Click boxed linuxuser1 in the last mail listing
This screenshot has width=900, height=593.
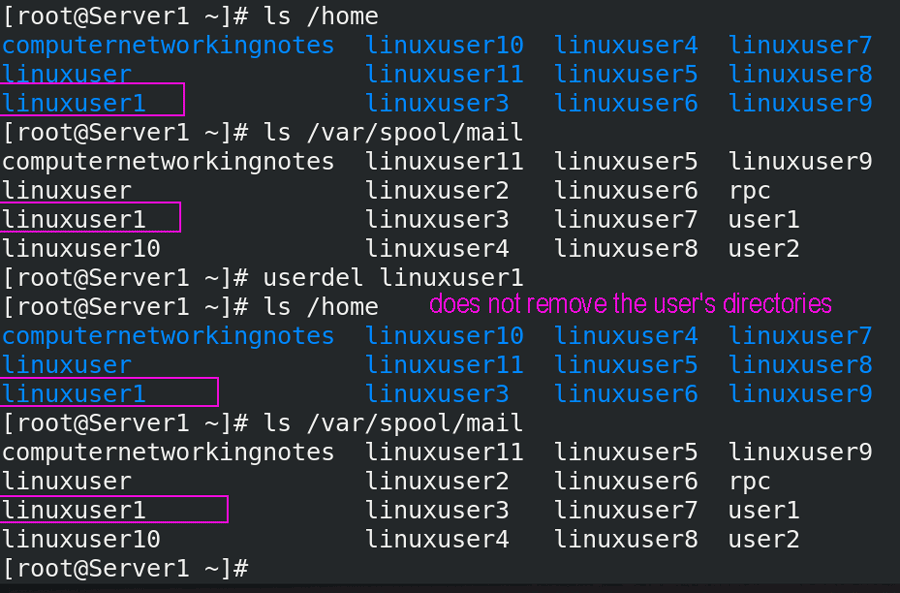point(74,510)
